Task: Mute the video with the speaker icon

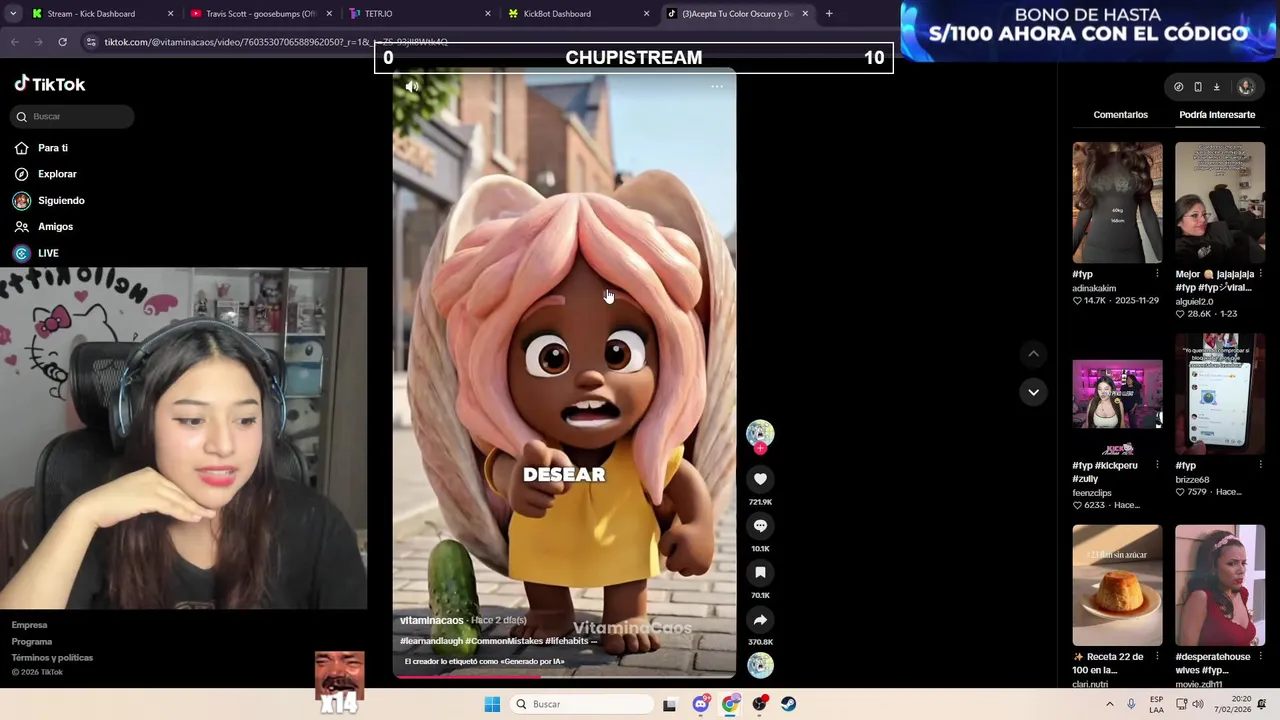Action: click(412, 87)
